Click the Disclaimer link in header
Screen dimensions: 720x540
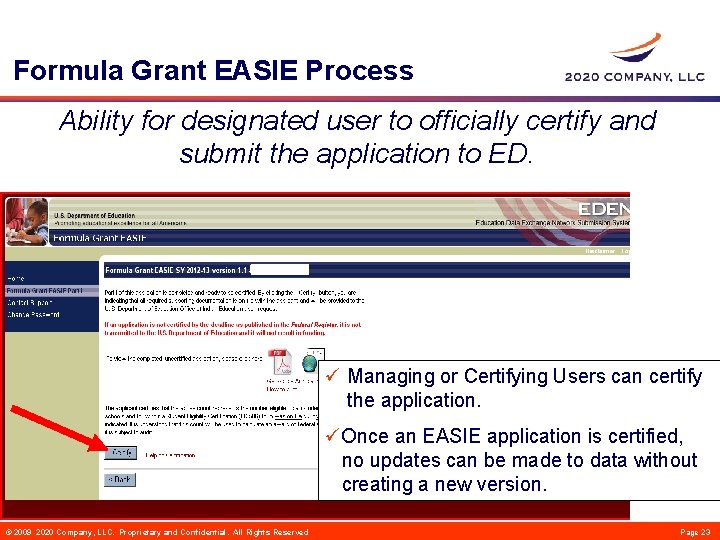click(600, 251)
